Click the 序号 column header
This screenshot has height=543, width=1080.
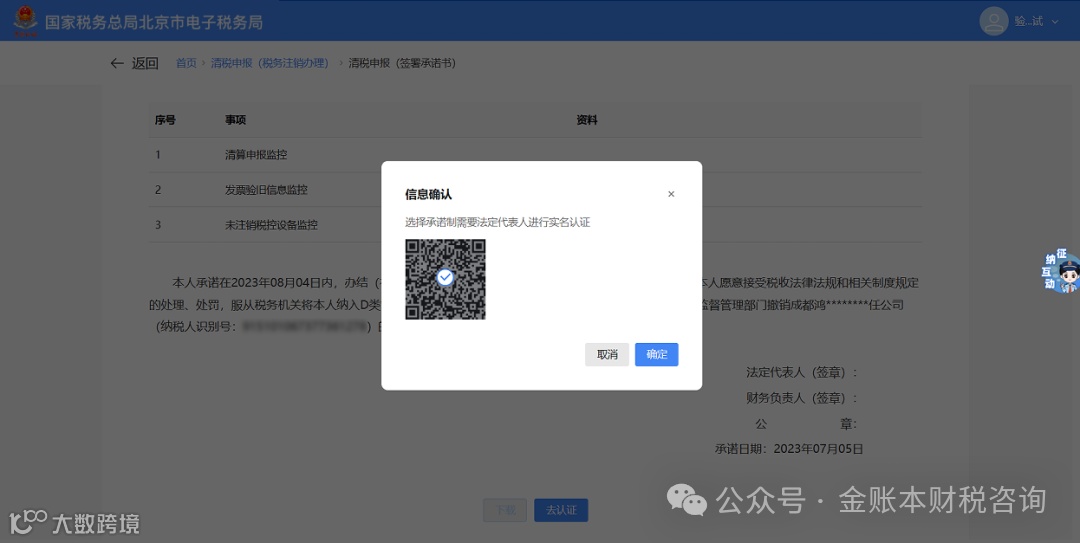pyautogui.click(x=165, y=120)
